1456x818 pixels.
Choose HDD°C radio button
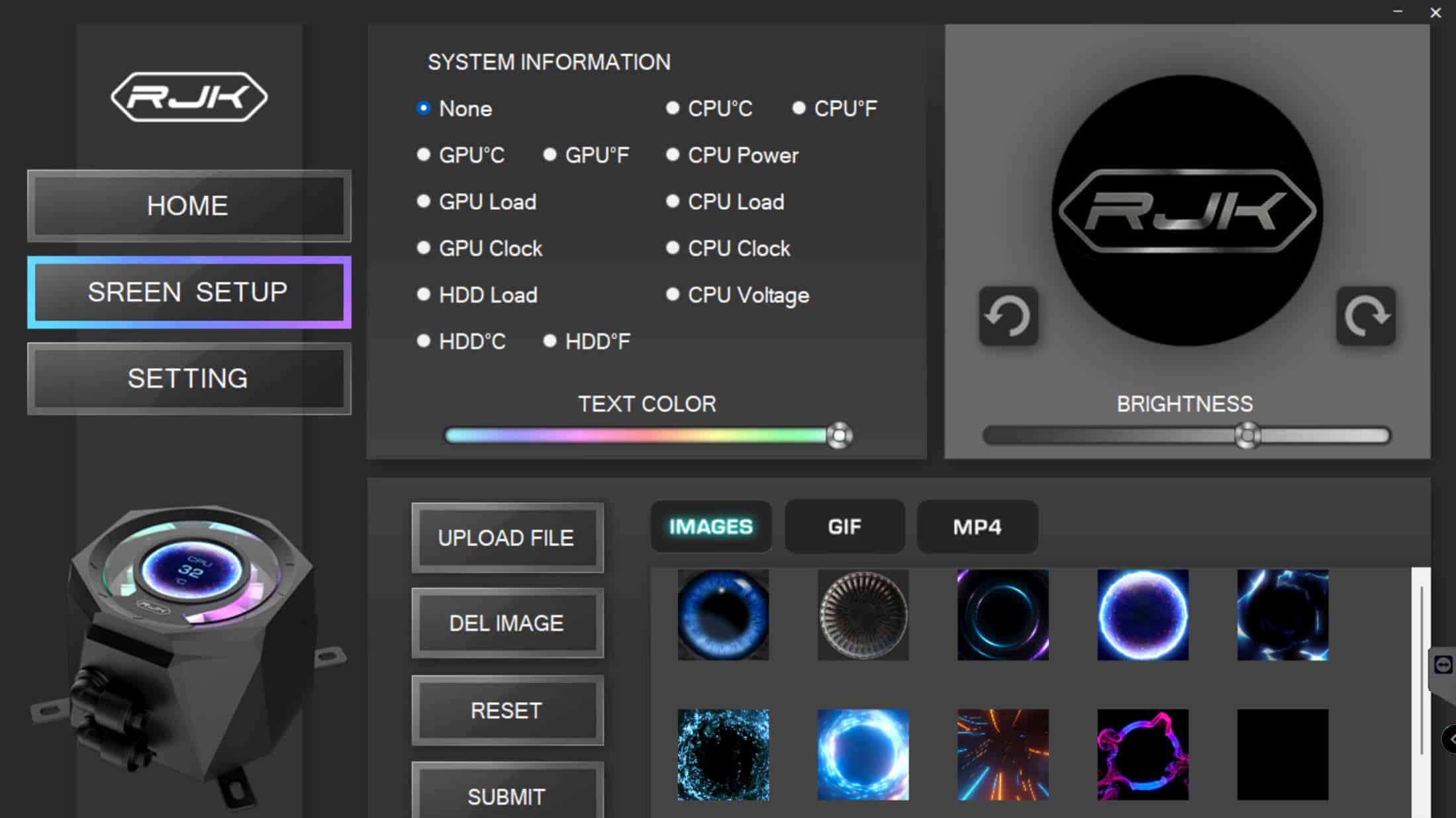(x=424, y=341)
